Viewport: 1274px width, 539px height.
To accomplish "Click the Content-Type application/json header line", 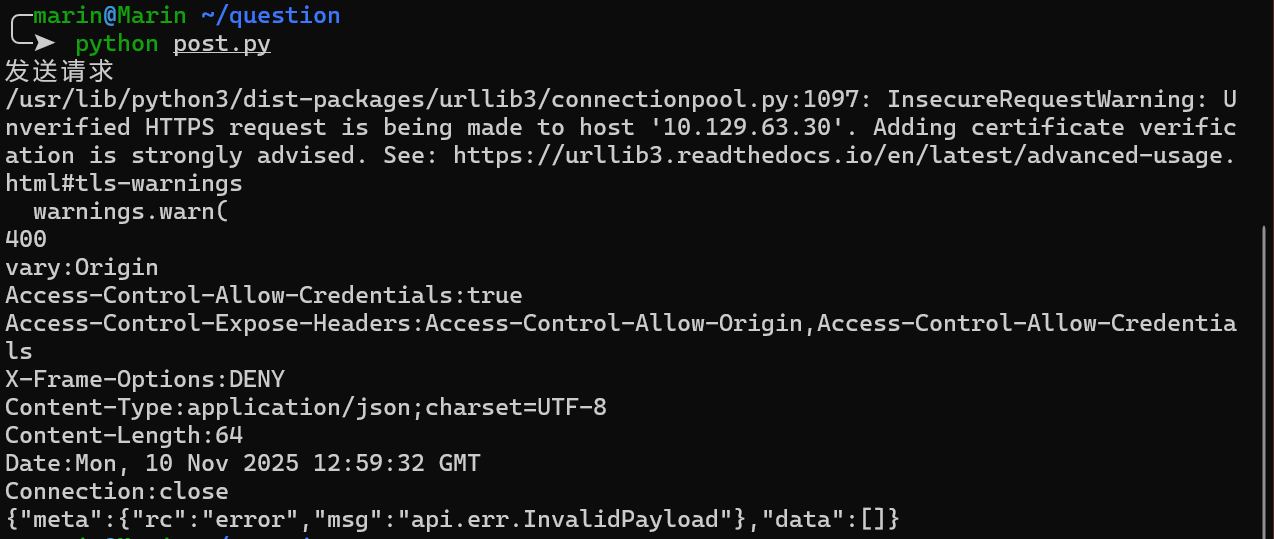I will [306, 408].
